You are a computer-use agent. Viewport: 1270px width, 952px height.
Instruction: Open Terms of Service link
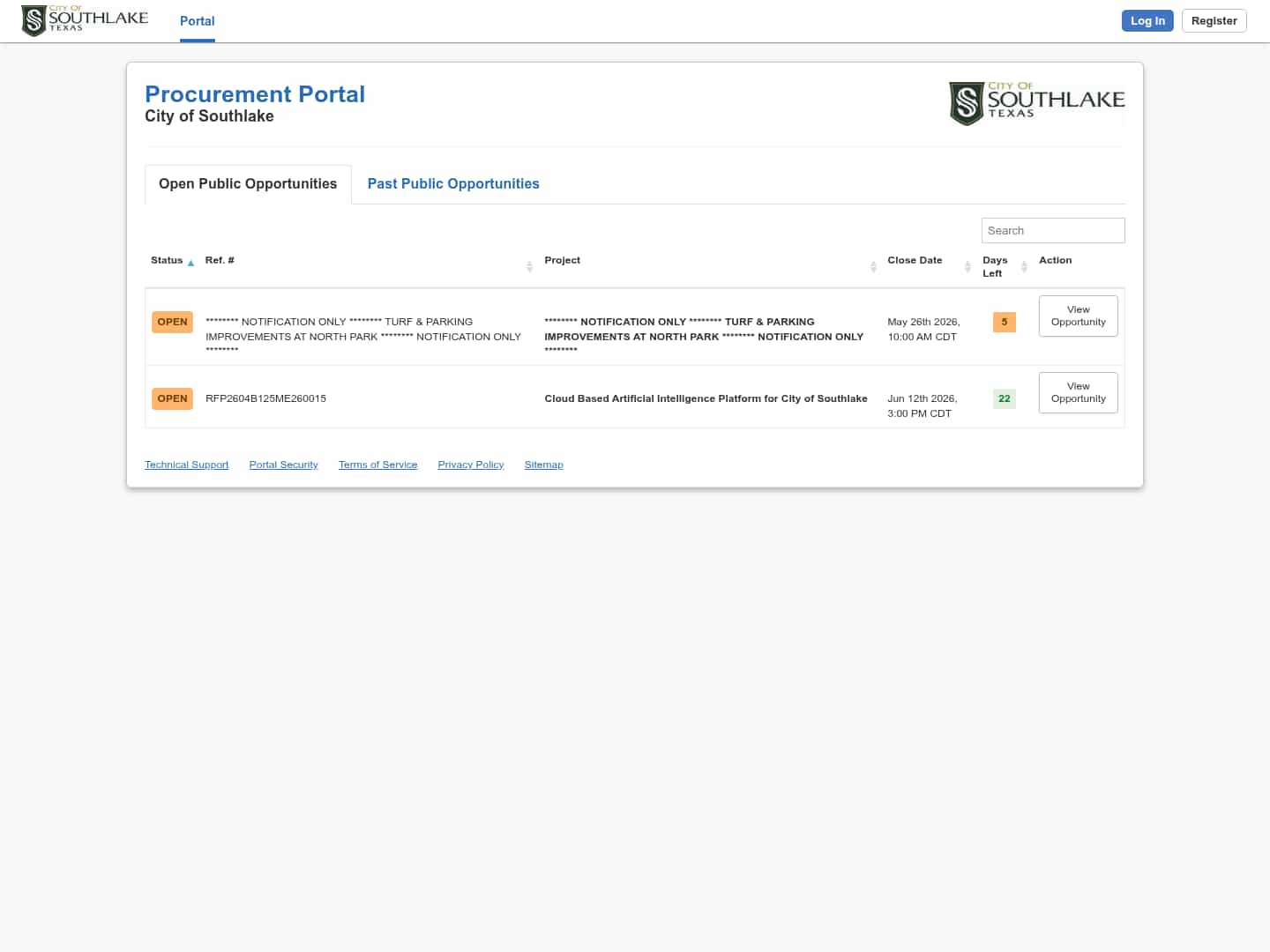[377, 465]
